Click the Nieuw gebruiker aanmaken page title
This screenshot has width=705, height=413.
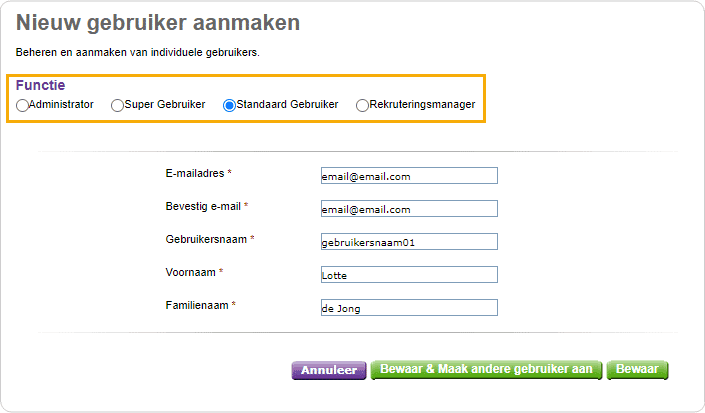tap(158, 23)
